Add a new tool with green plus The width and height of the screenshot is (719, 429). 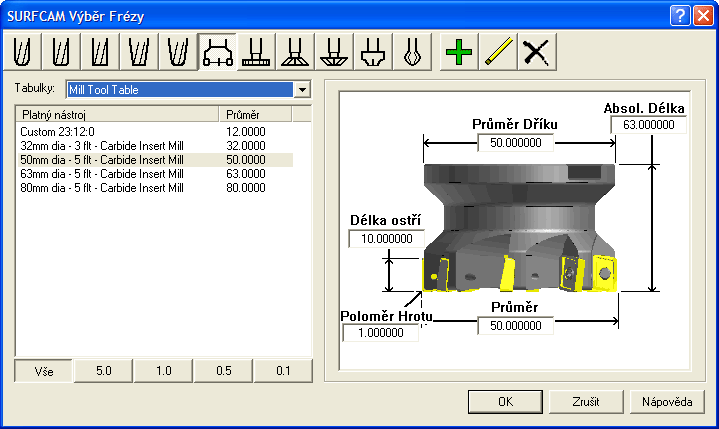(459, 52)
